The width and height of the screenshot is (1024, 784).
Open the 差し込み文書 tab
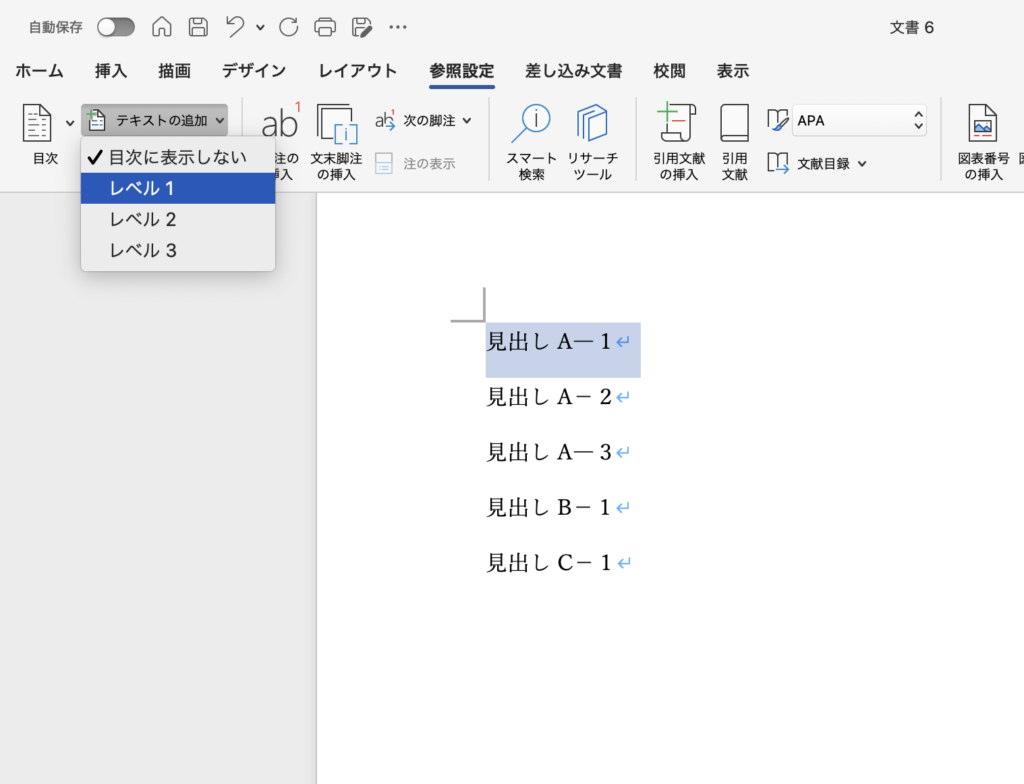tap(574, 71)
